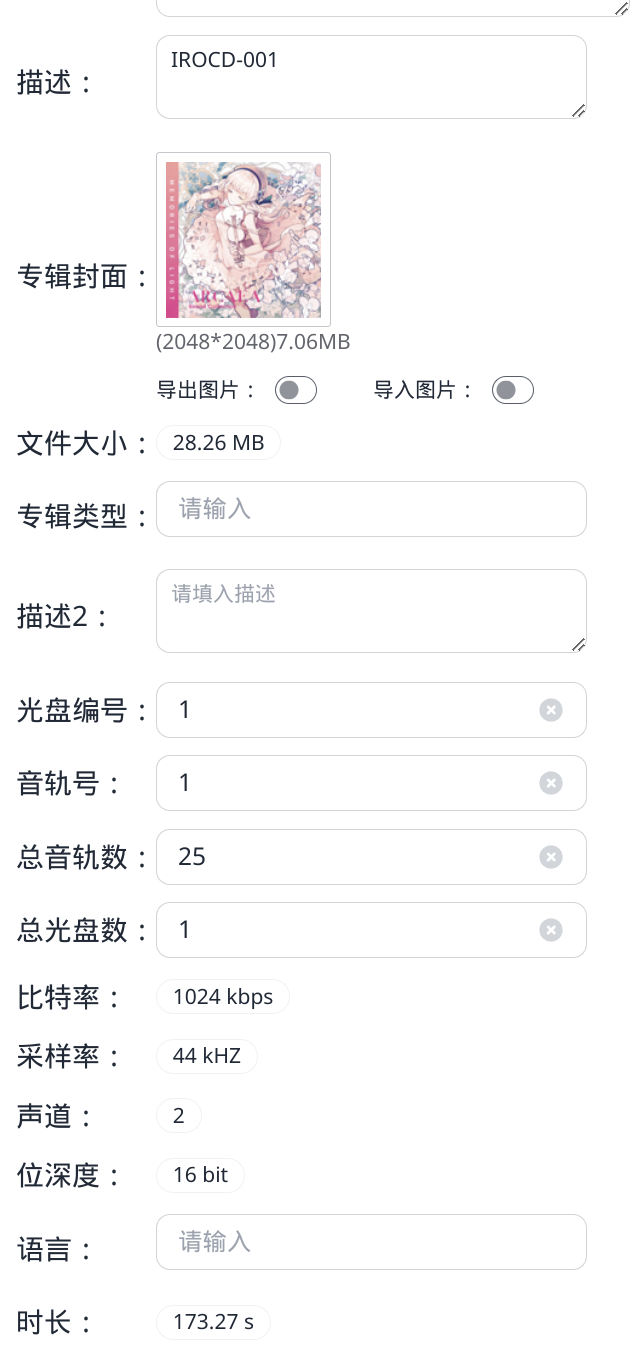Clear the 音轨号 field value

[551, 783]
